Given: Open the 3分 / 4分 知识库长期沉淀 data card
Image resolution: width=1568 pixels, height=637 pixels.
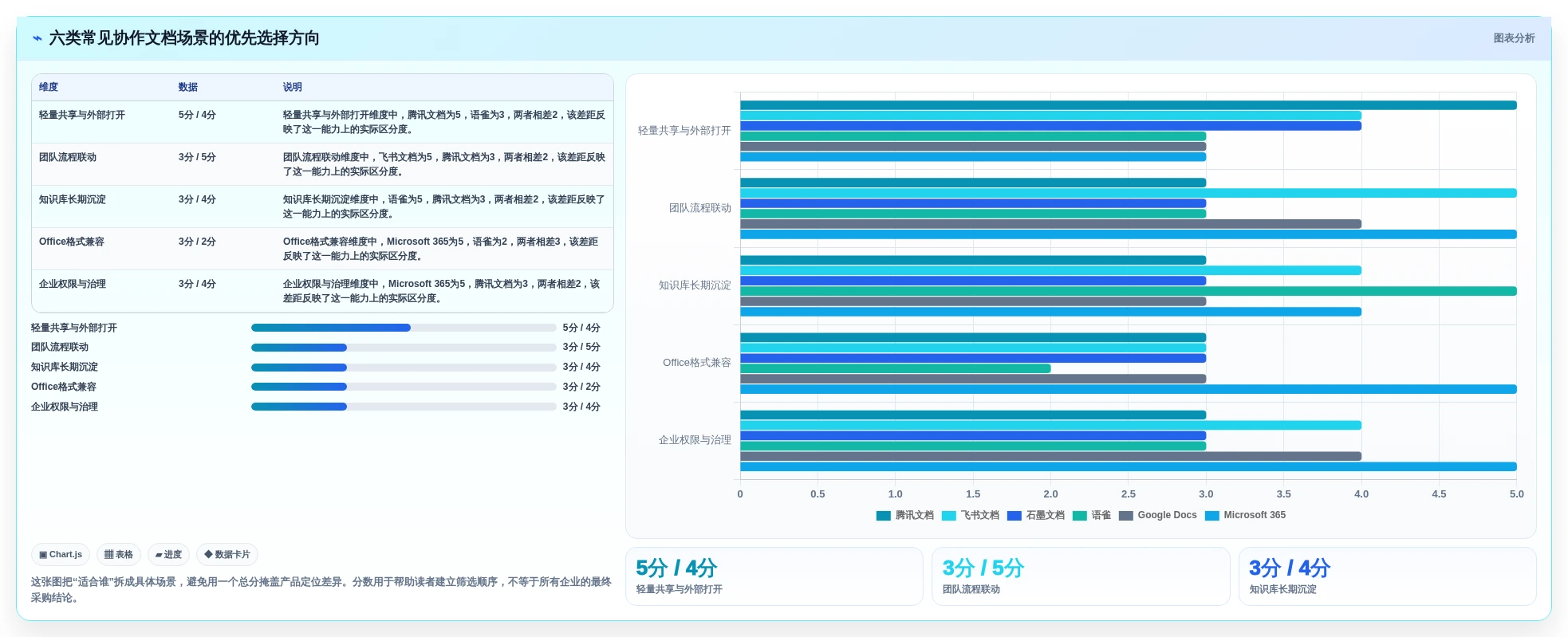Looking at the screenshot, I should (x=1387, y=576).
